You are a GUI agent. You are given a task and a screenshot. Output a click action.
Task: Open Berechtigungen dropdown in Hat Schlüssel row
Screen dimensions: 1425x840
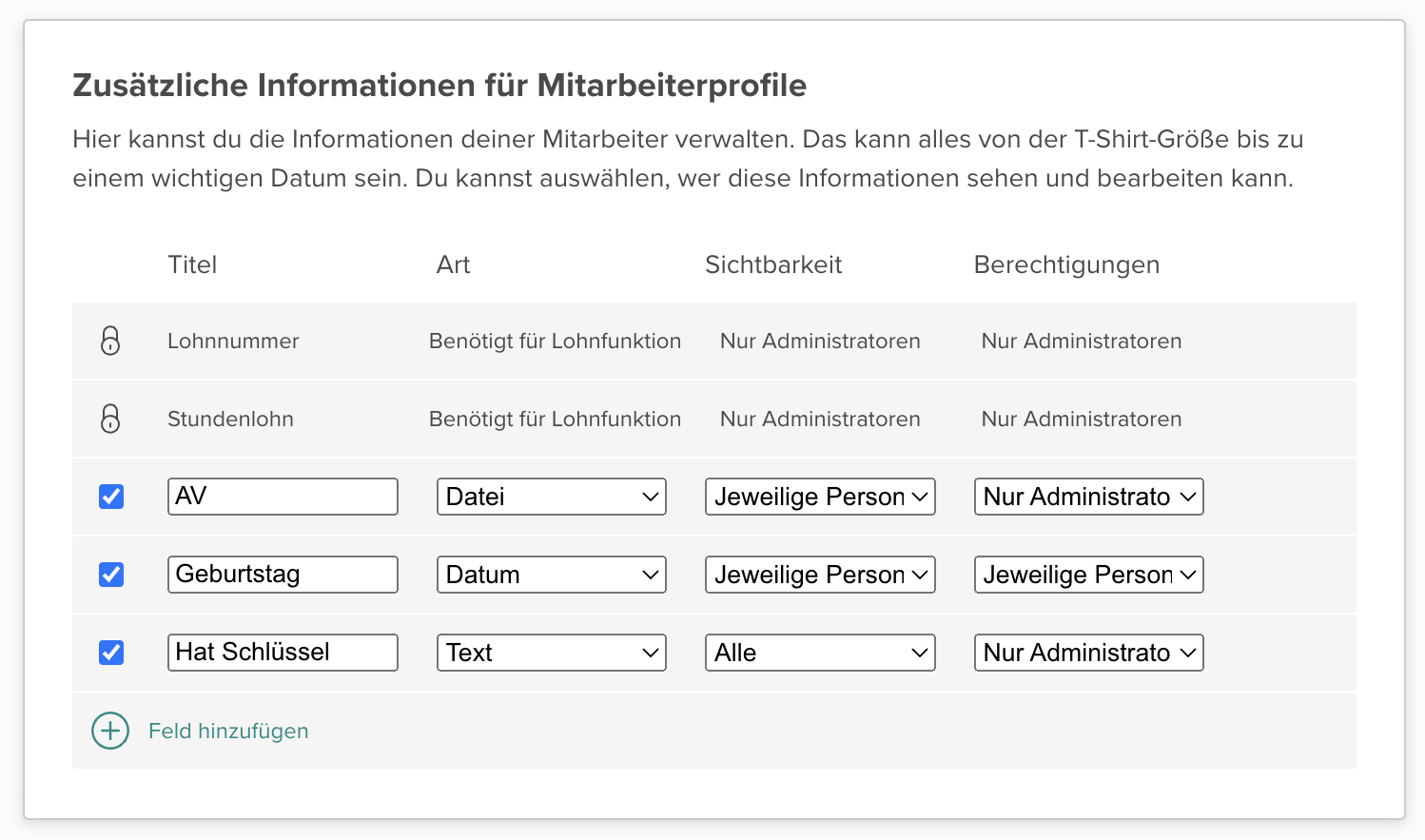tap(1089, 653)
